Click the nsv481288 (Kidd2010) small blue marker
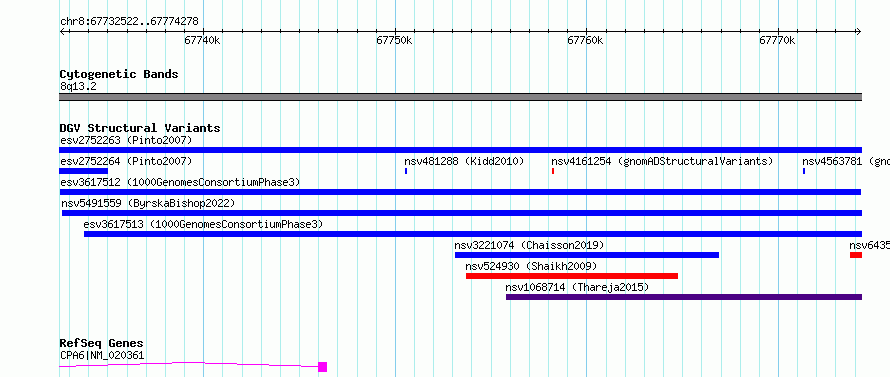The height and width of the screenshot is (377, 890). [406, 171]
